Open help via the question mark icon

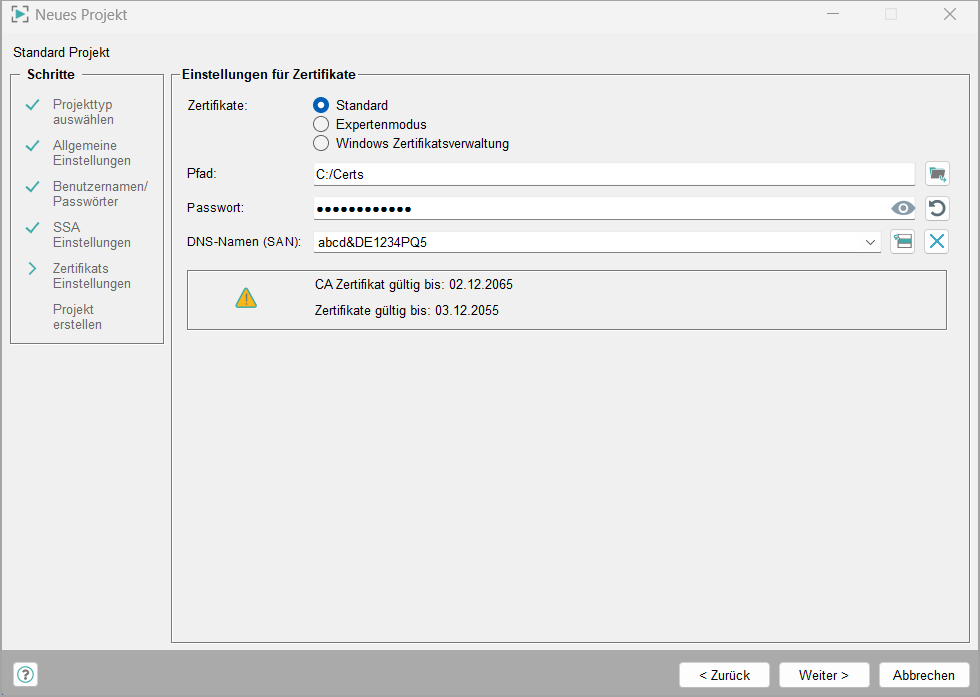click(x=26, y=674)
